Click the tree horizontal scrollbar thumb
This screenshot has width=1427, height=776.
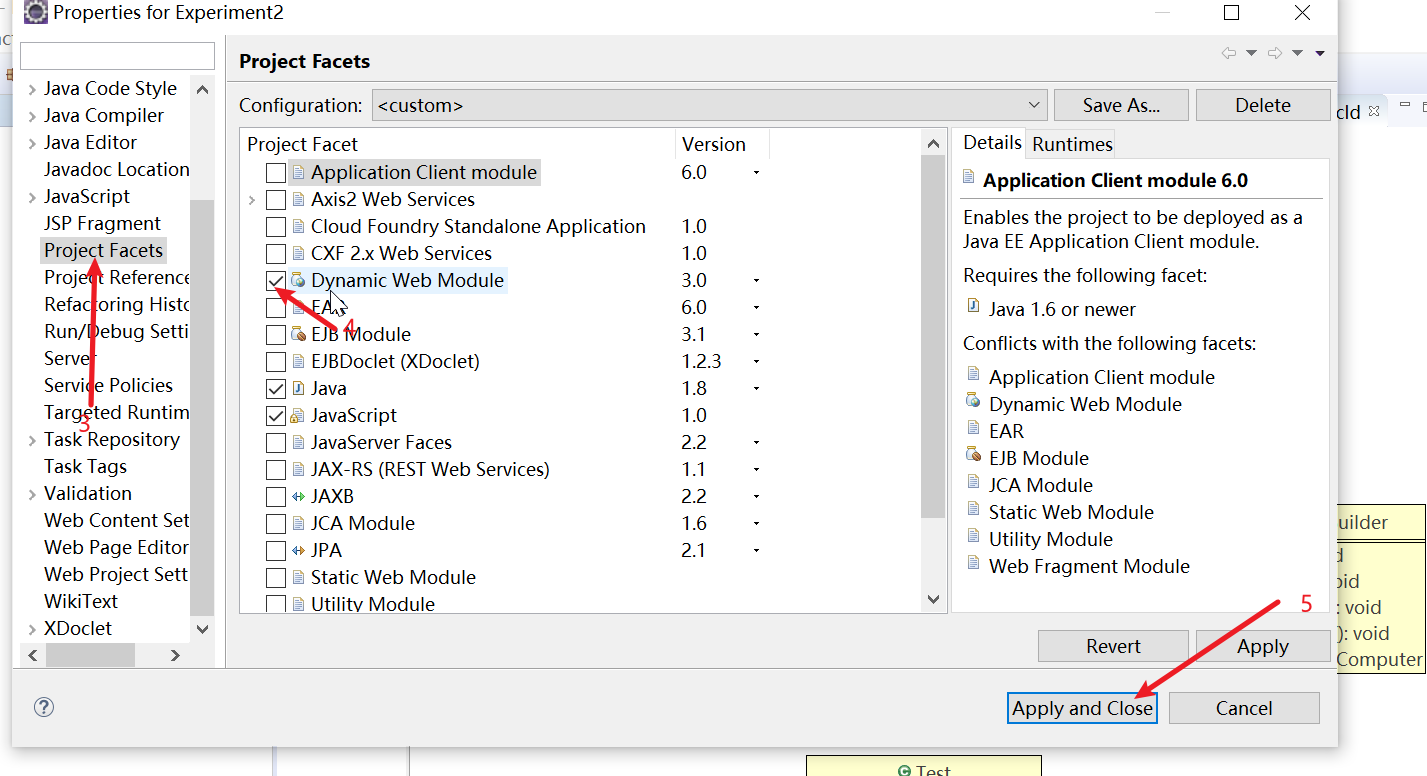90,655
